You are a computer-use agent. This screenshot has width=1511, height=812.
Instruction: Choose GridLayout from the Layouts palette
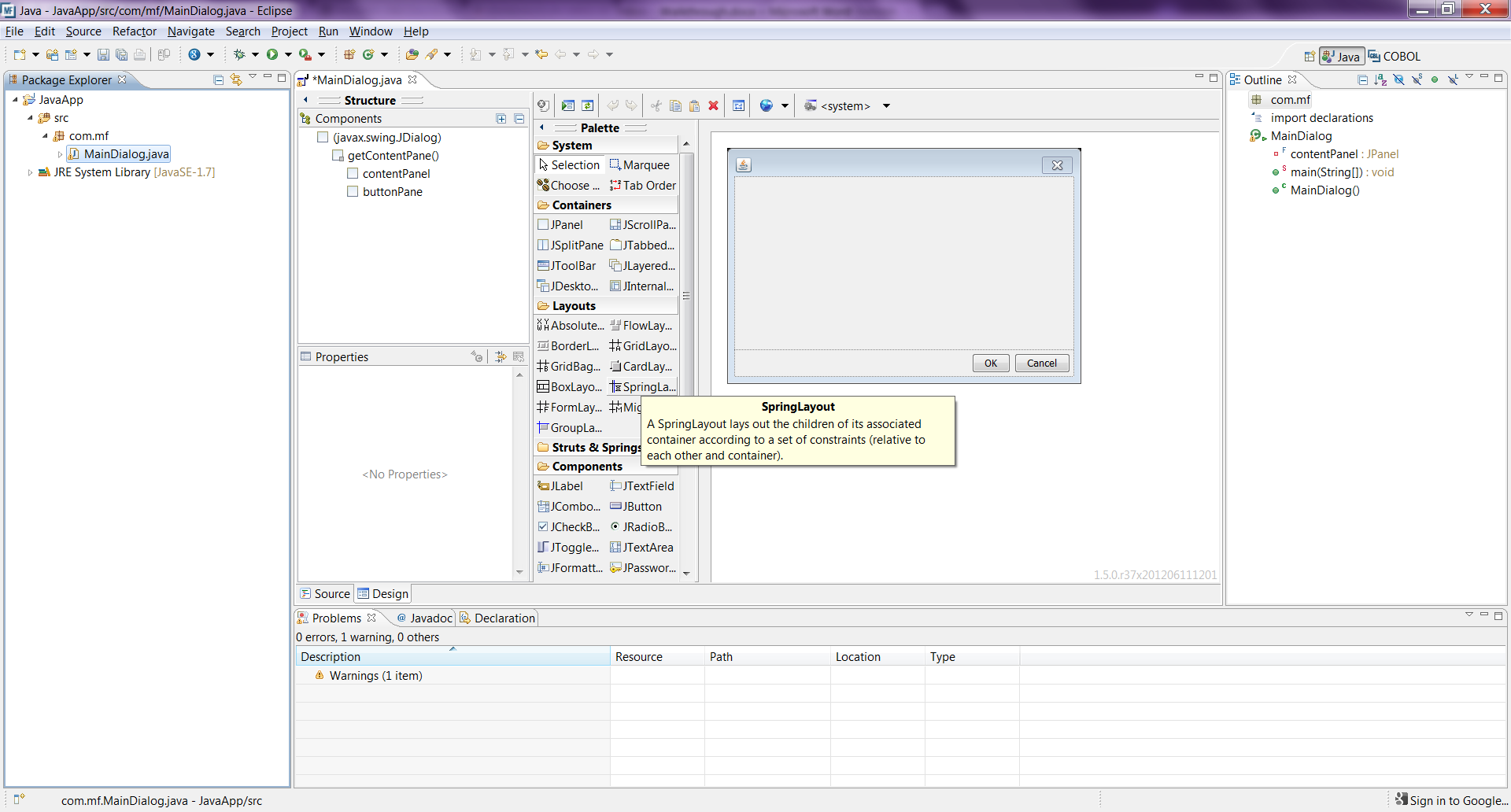644,346
